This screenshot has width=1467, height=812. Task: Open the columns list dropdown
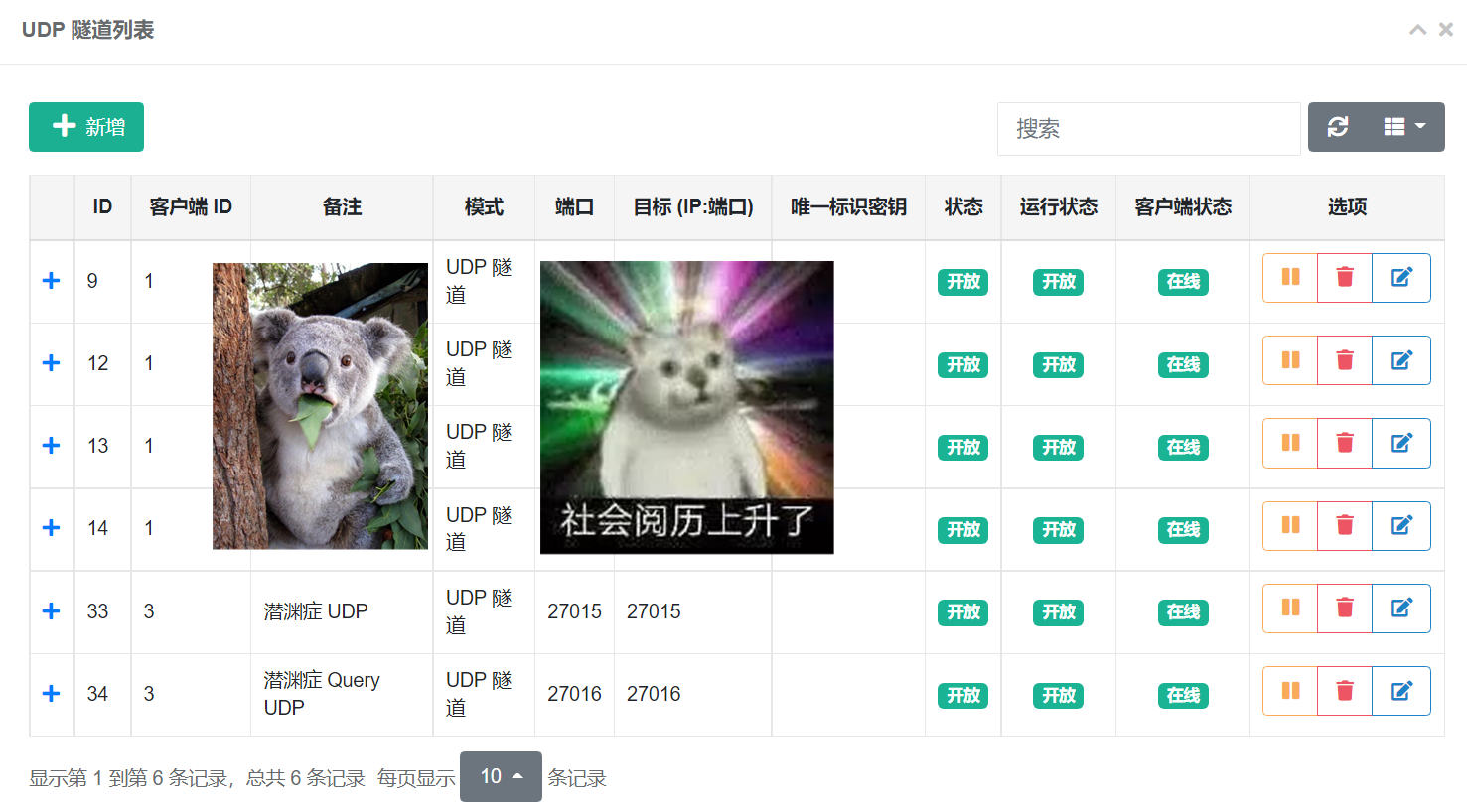(1405, 127)
